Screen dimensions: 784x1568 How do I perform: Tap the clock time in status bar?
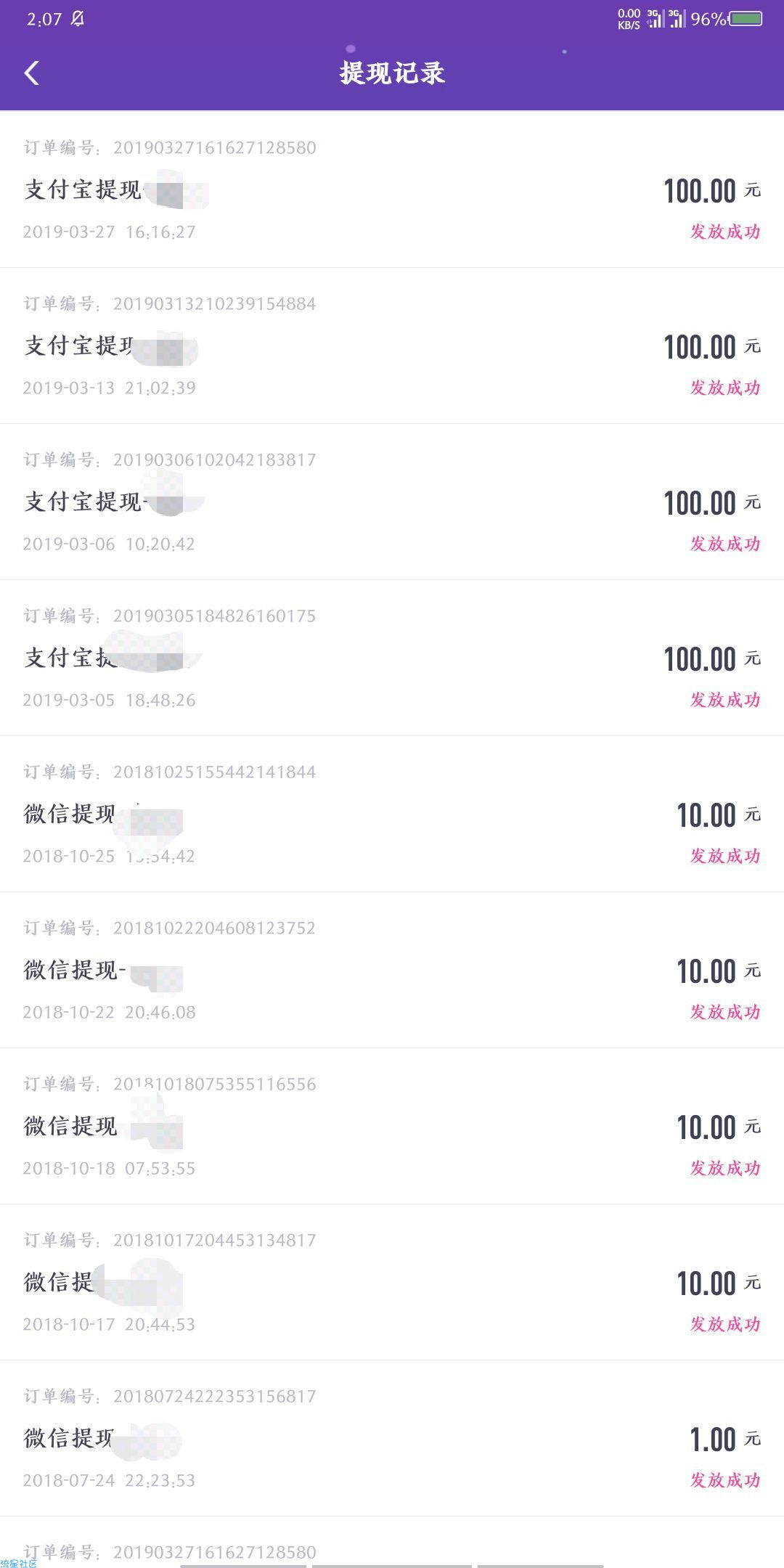click(x=44, y=19)
